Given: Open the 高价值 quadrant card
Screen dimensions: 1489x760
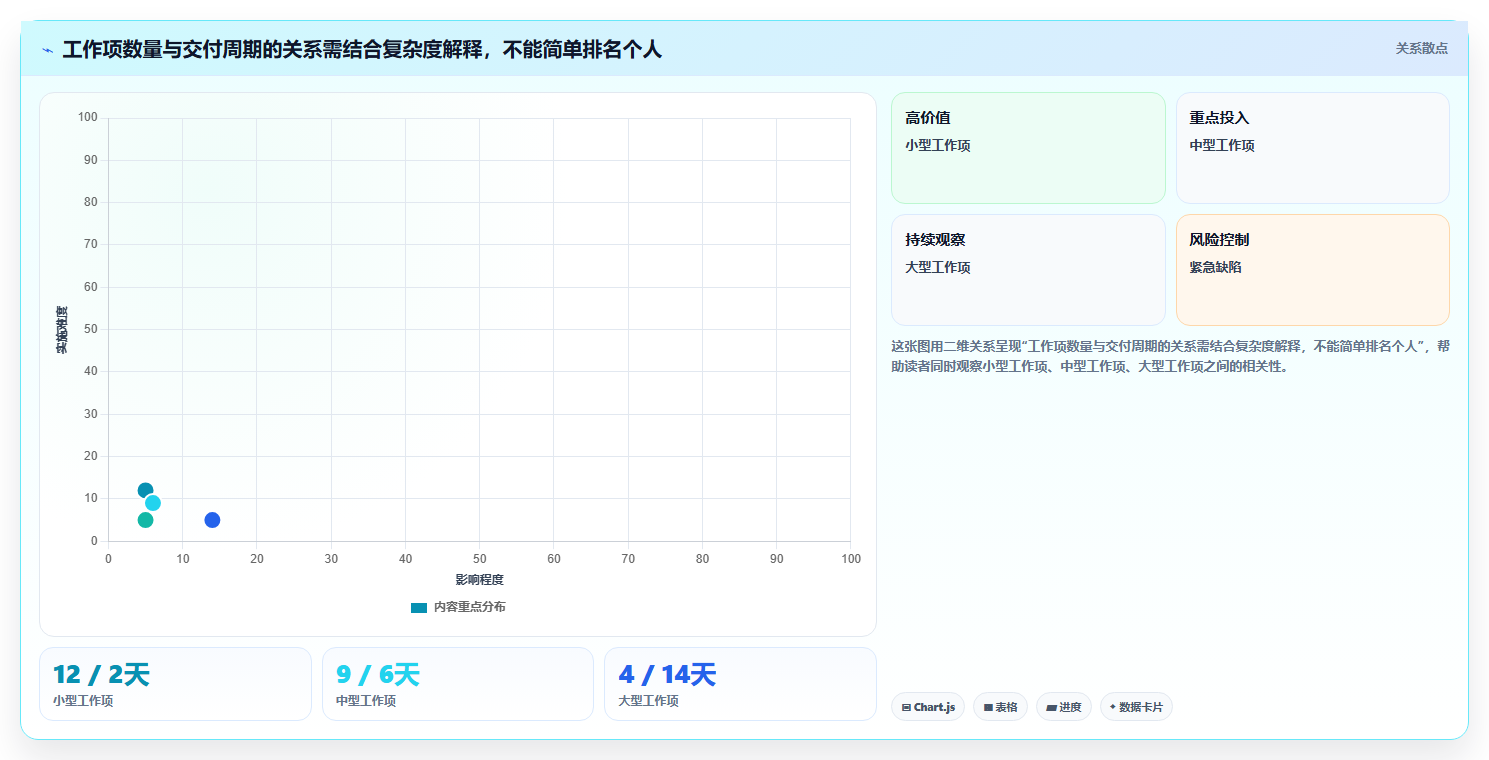Looking at the screenshot, I should (1028, 148).
